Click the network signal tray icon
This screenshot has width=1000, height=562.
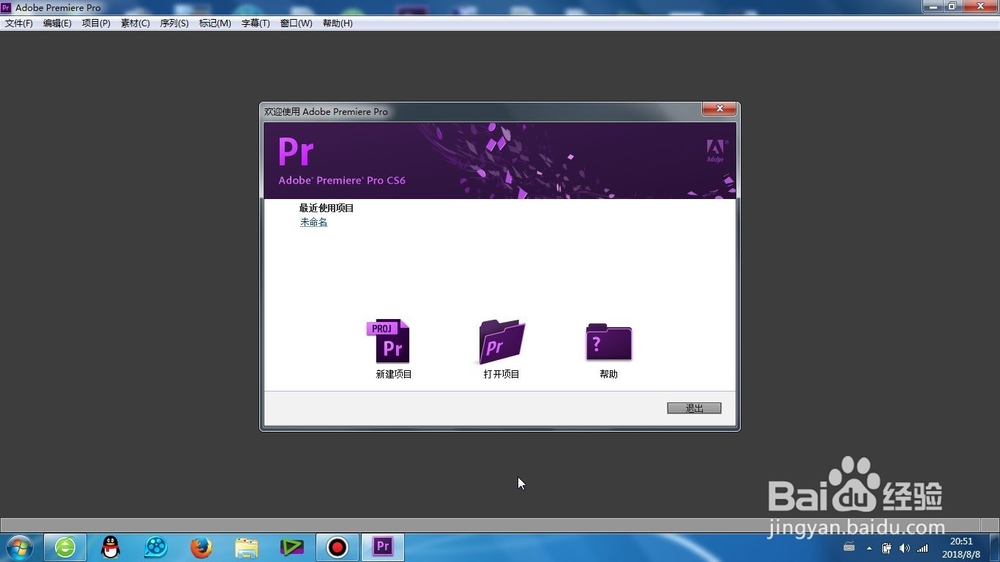(x=922, y=548)
